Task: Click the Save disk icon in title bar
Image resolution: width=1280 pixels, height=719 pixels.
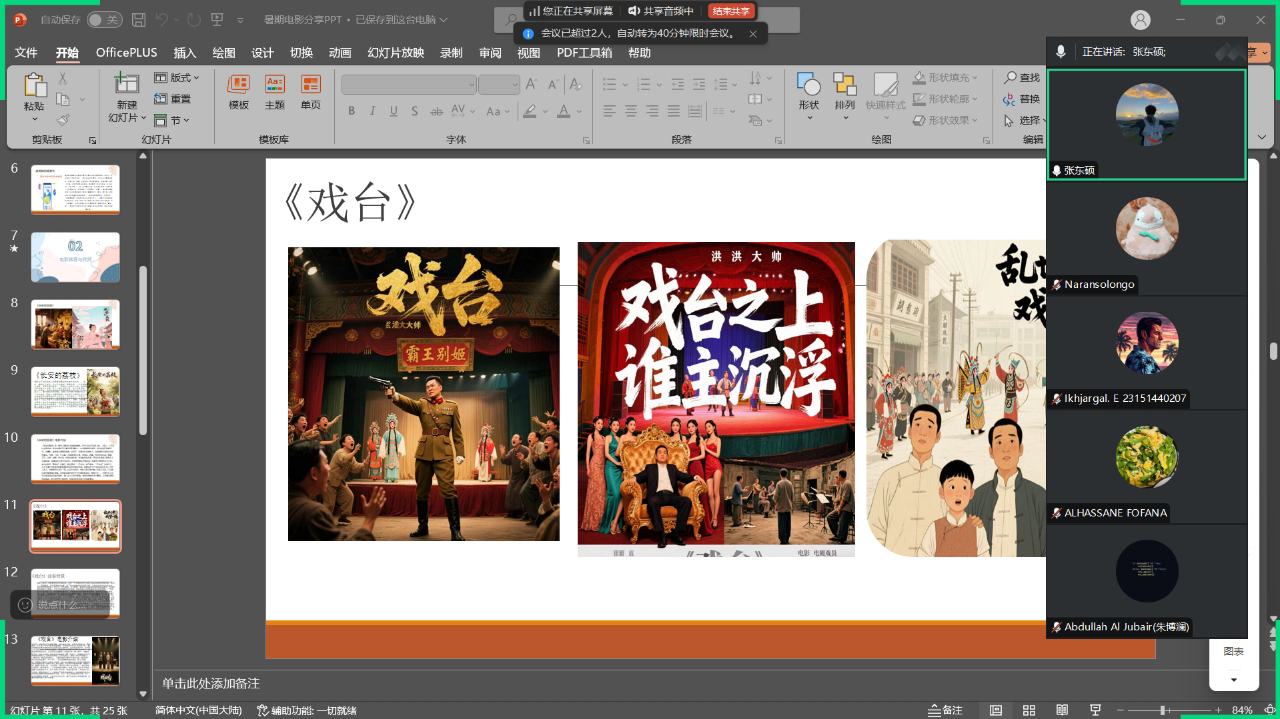Action: pyautogui.click(x=139, y=20)
